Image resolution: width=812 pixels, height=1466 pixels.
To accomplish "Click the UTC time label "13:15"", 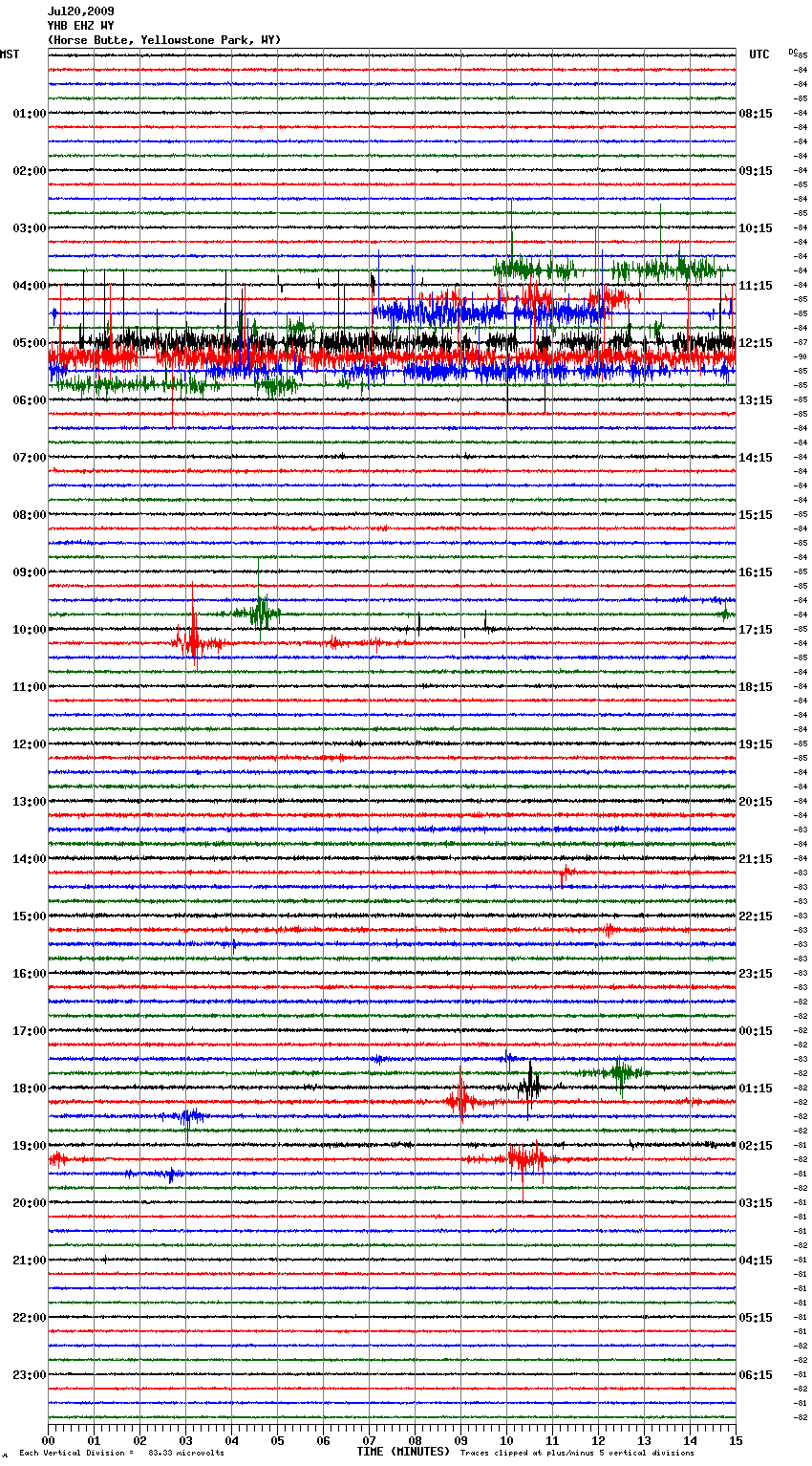I will (x=756, y=400).
